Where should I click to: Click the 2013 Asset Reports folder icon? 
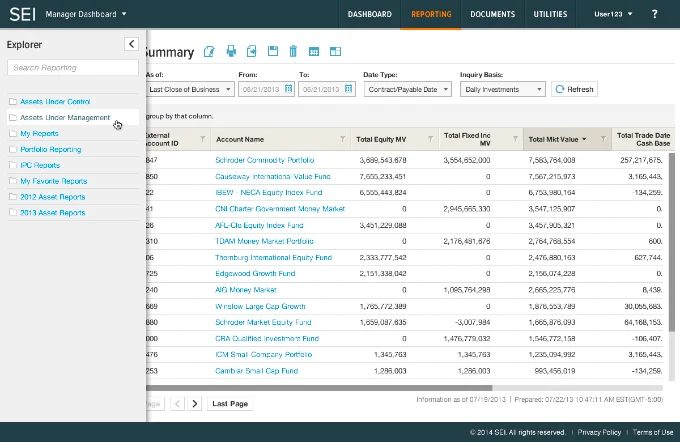[x=13, y=213]
